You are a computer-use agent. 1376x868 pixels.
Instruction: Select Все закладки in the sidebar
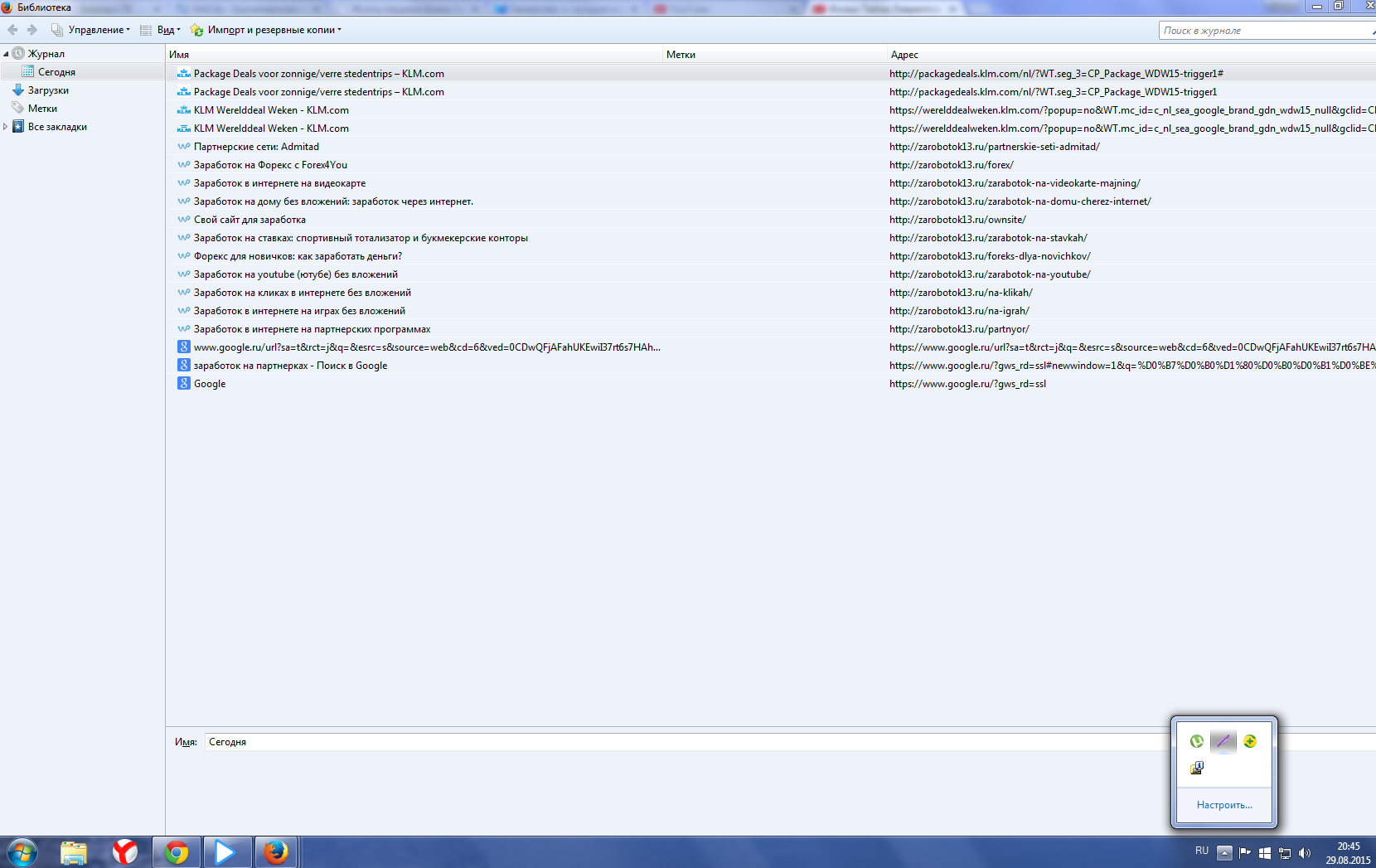coord(57,127)
